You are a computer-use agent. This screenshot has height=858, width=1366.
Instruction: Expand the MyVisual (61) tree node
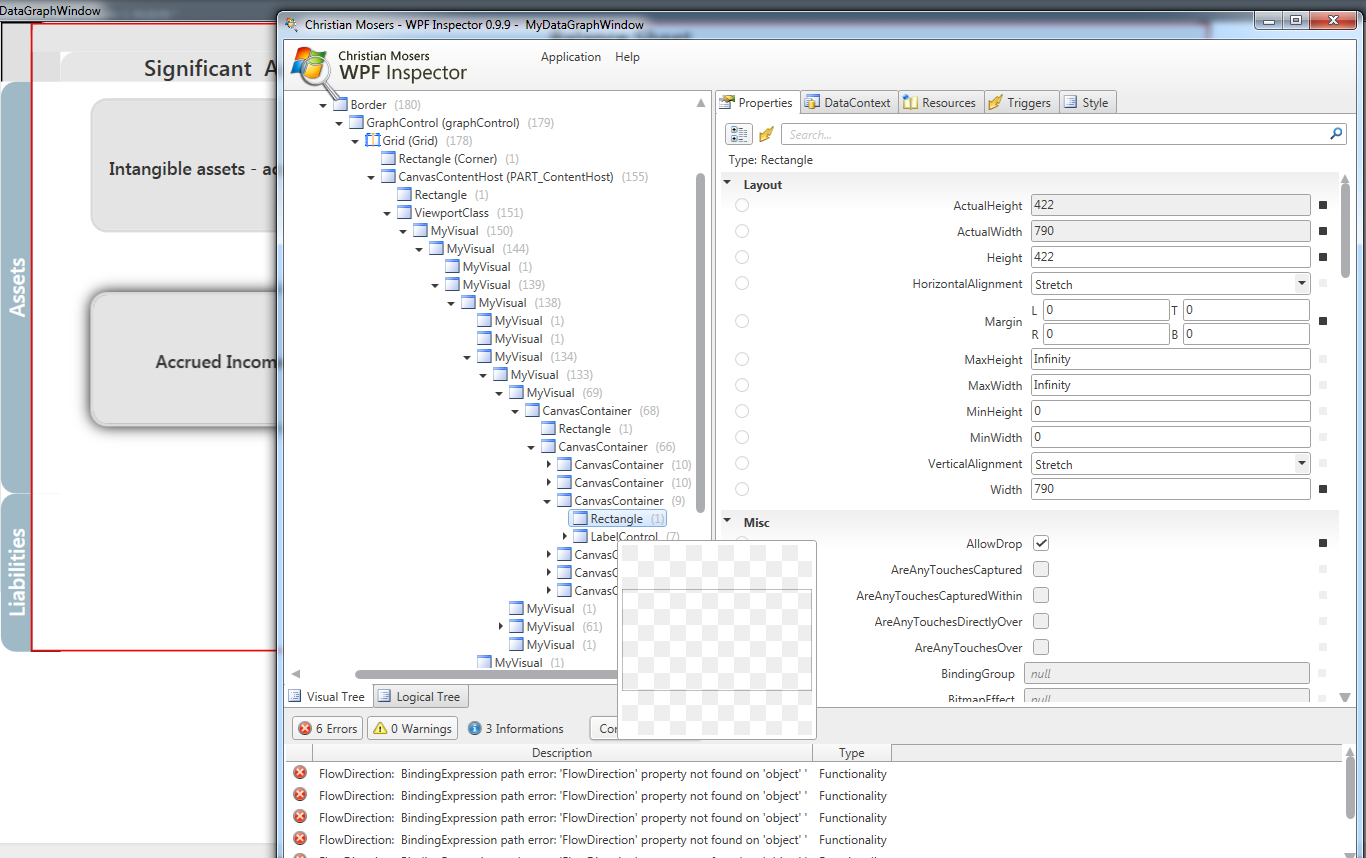tap(500, 627)
